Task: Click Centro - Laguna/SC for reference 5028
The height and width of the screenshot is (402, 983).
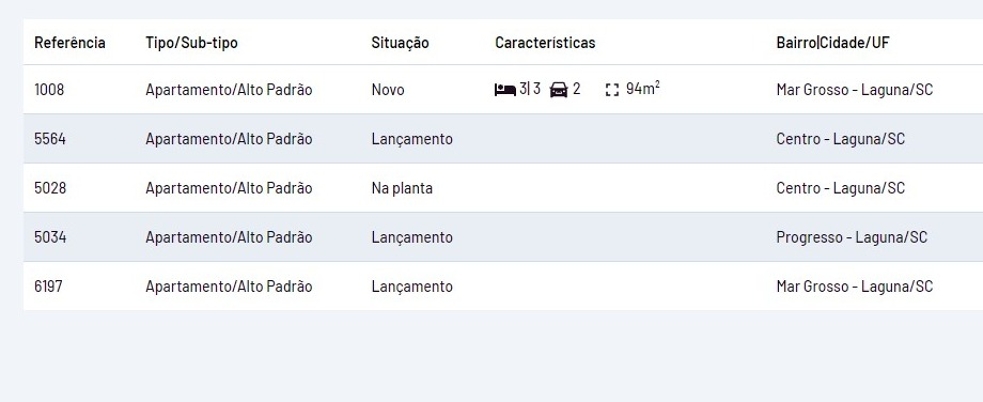Action: click(840, 188)
